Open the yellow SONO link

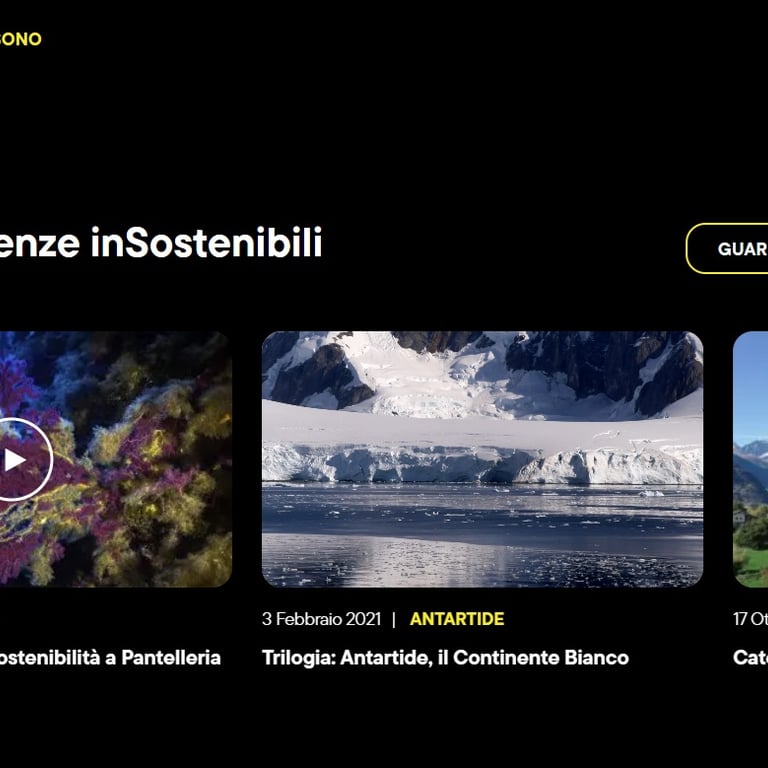coord(21,39)
